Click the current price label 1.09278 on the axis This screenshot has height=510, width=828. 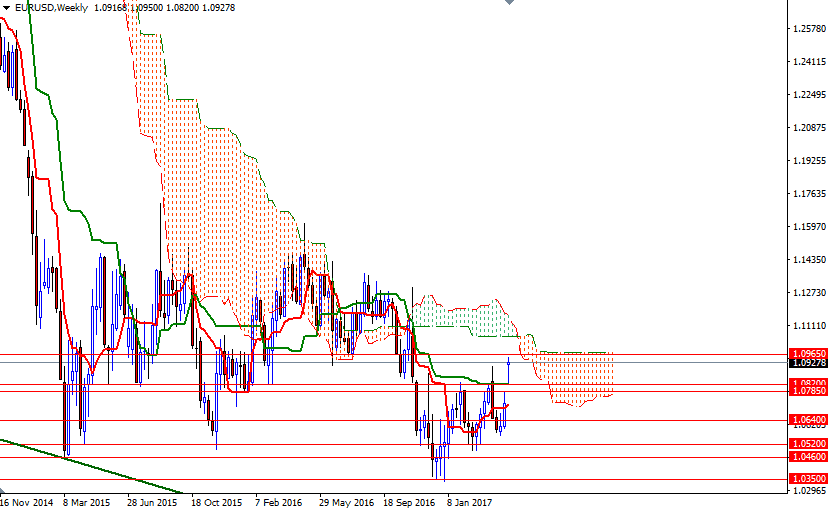point(808,363)
